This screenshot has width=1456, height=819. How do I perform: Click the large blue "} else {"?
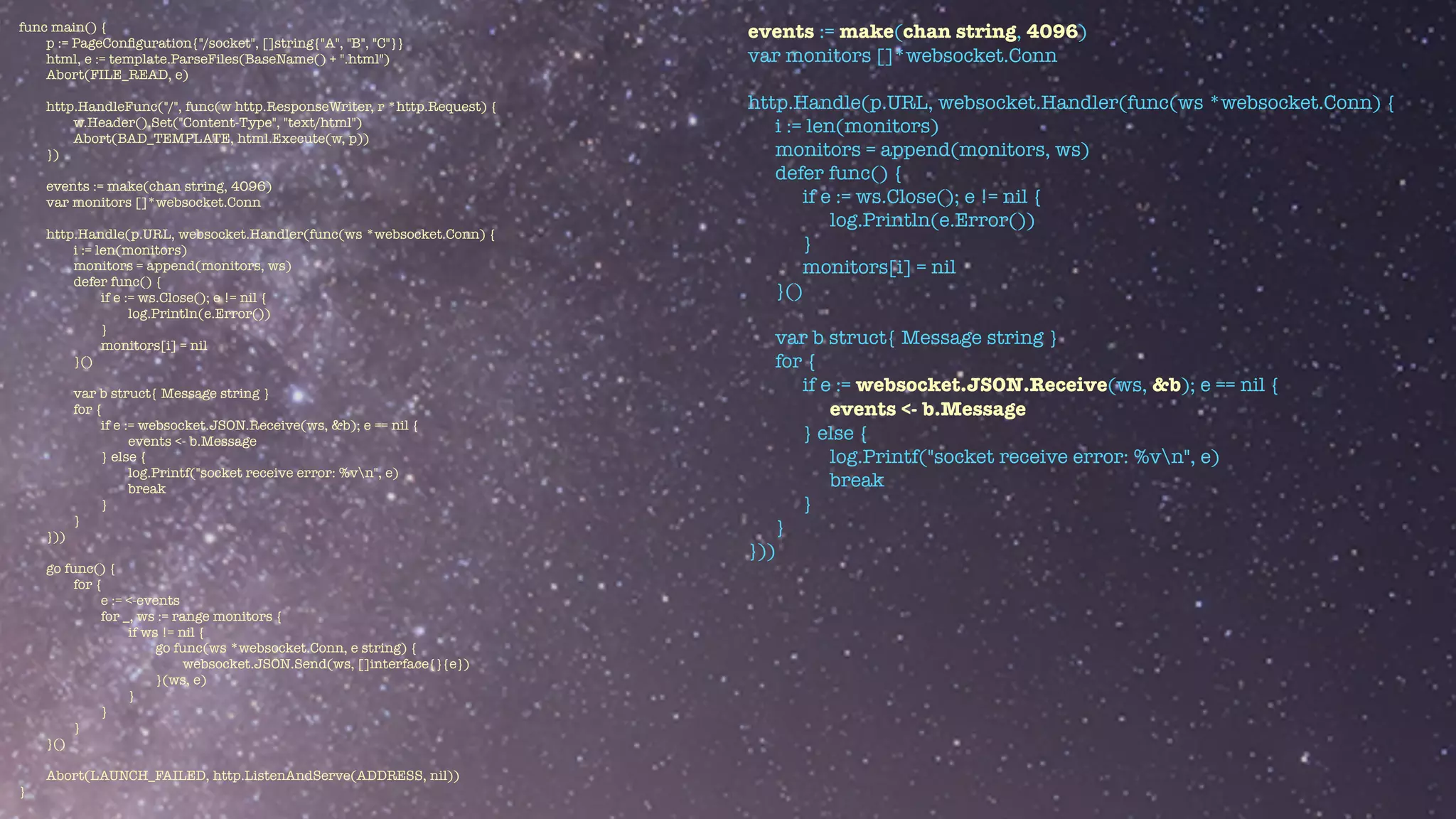(x=835, y=433)
